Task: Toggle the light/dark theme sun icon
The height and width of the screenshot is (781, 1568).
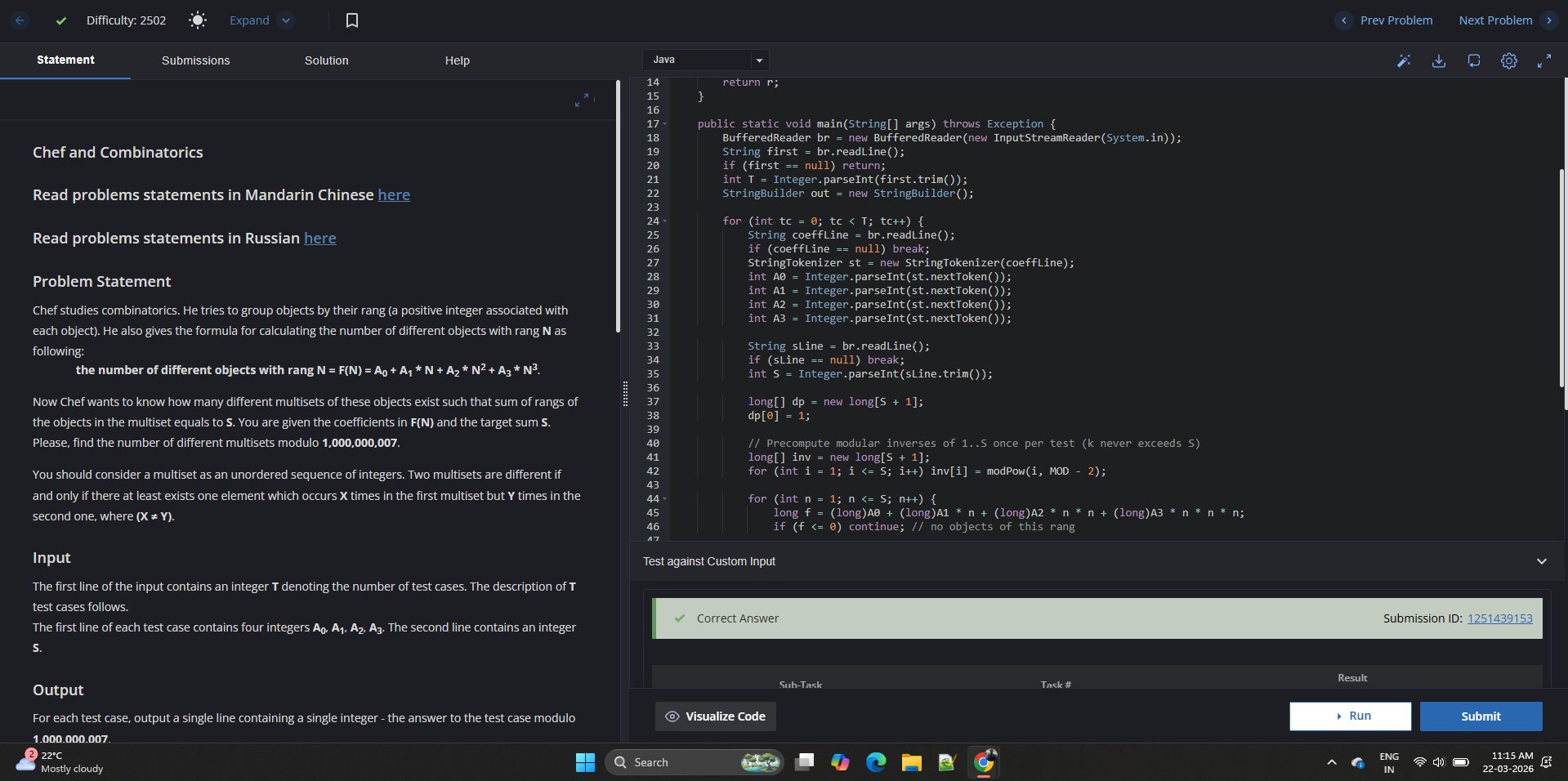Action: point(198,20)
